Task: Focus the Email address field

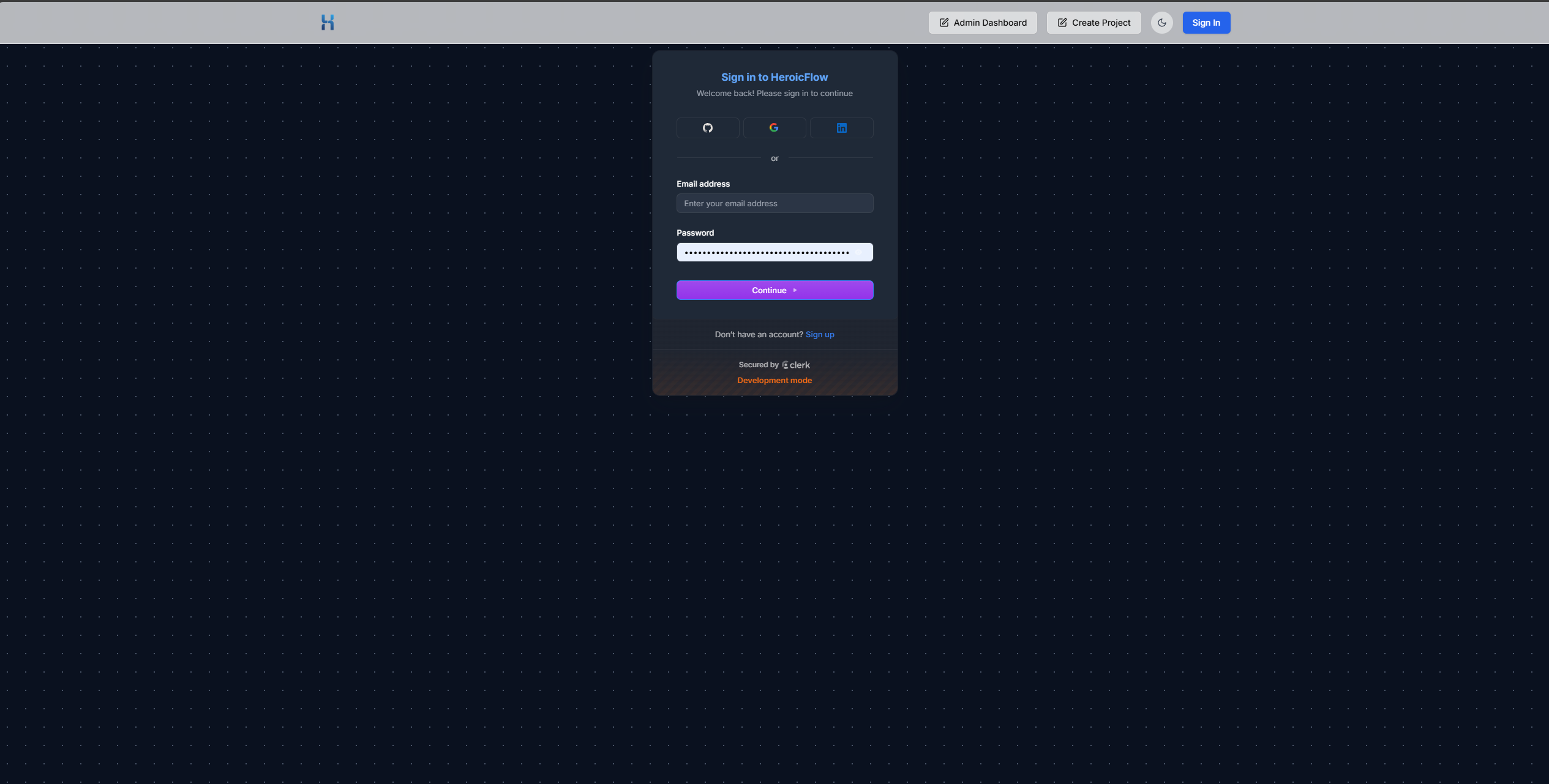Action: click(774, 203)
